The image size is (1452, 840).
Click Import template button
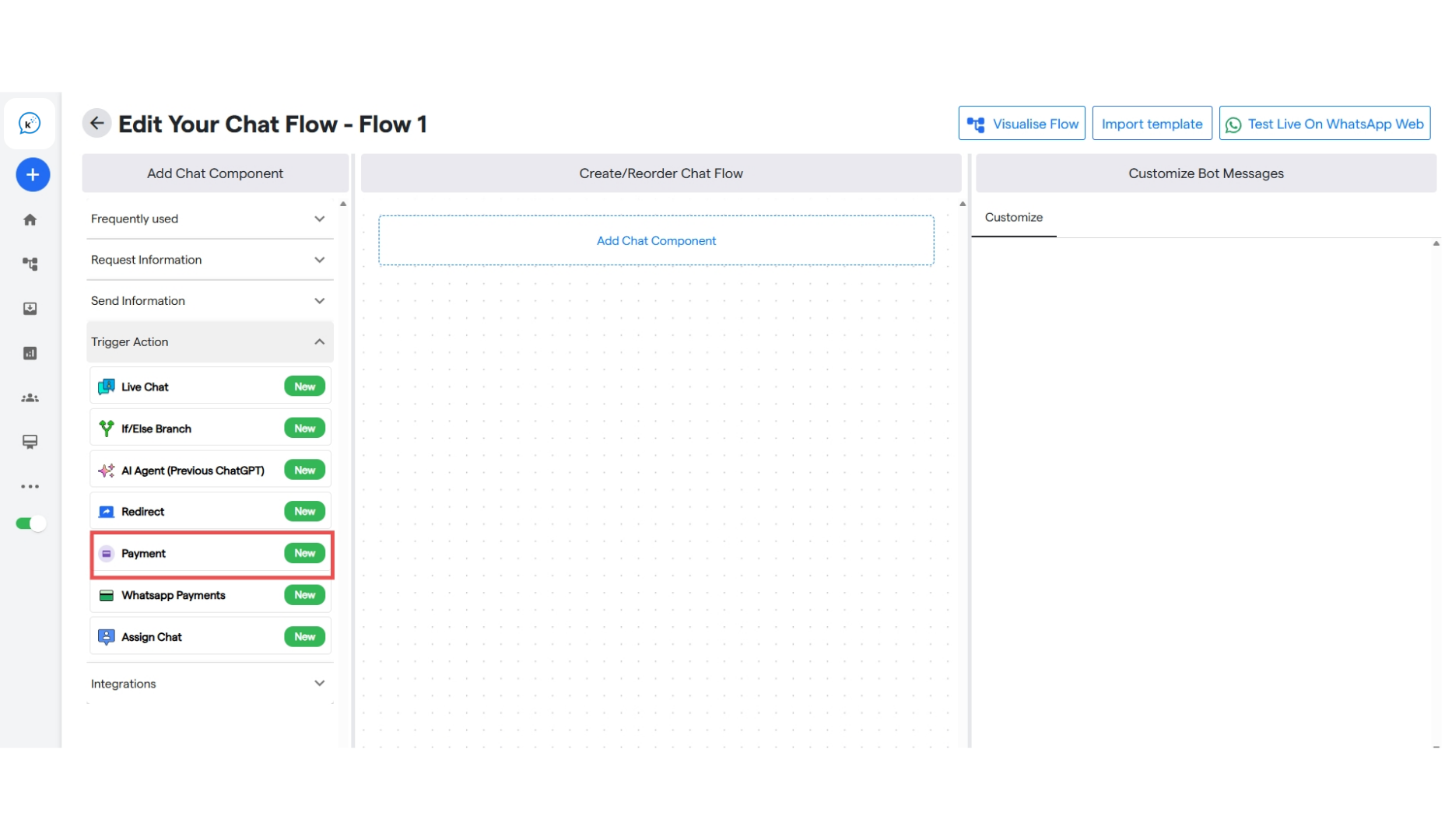pyautogui.click(x=1152, y=124)
